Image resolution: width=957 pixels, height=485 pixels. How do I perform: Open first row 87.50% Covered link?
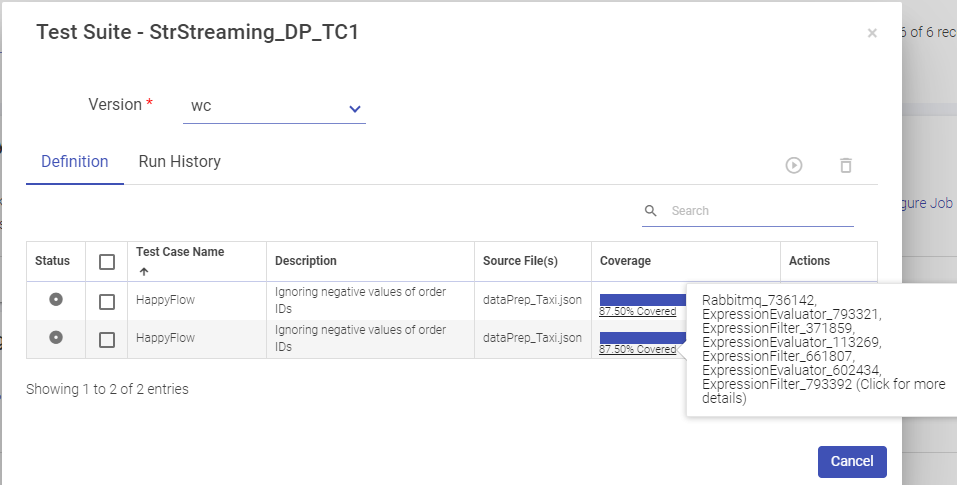(637, 312)
